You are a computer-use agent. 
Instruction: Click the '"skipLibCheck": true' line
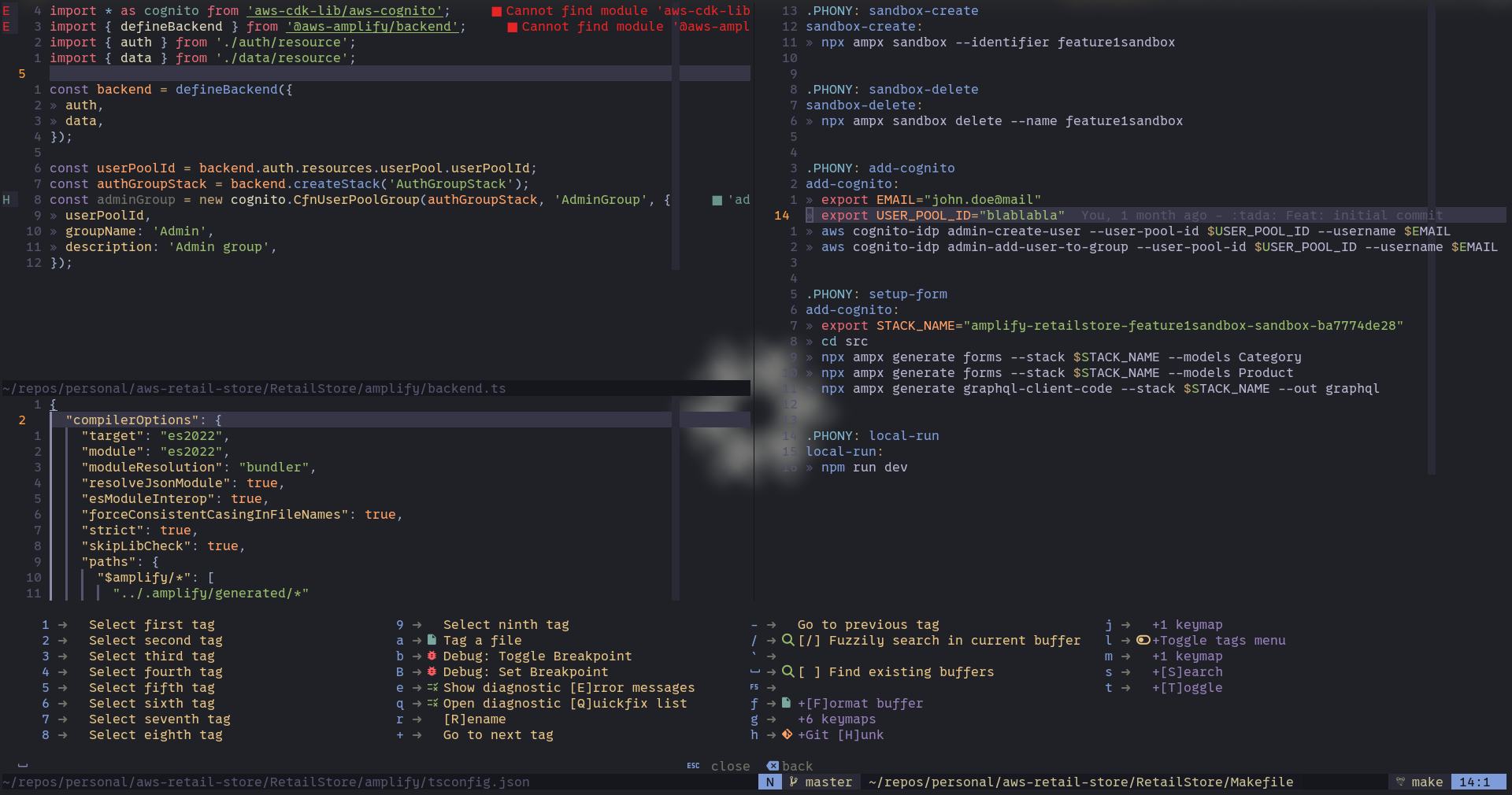163,545
